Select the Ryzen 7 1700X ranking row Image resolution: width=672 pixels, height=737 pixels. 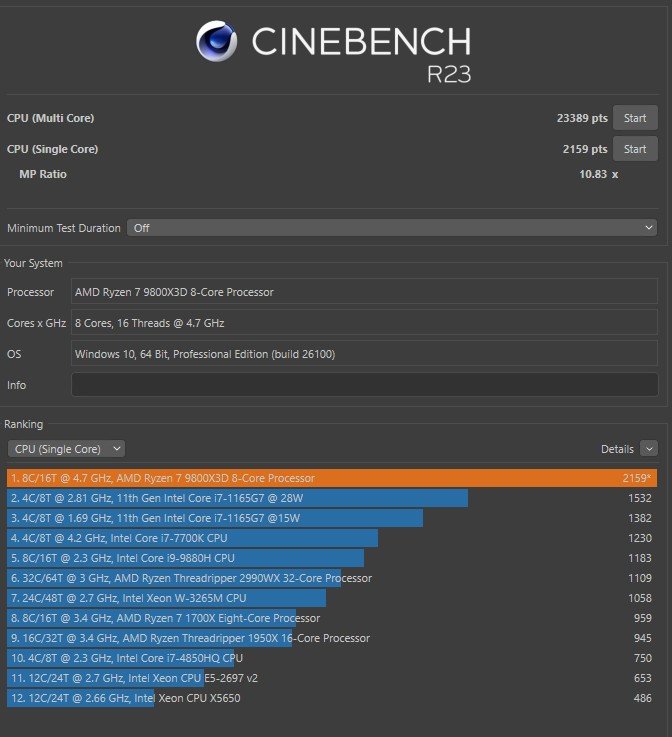pyautogui.click(x=332, y=618)
